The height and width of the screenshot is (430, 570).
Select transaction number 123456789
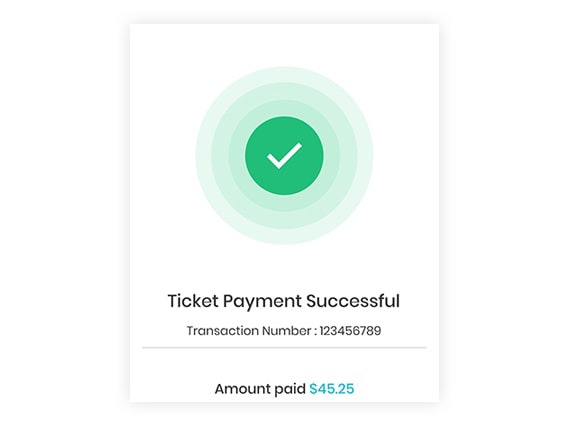pos(350,331)
